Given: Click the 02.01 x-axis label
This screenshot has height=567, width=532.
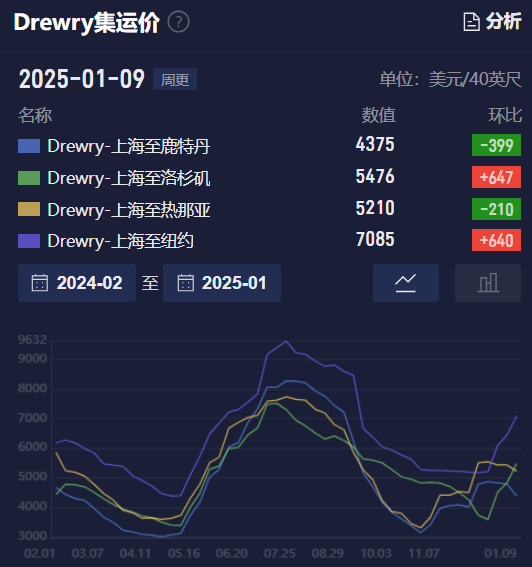Looking at the screenshot, I should coord(39,553).
